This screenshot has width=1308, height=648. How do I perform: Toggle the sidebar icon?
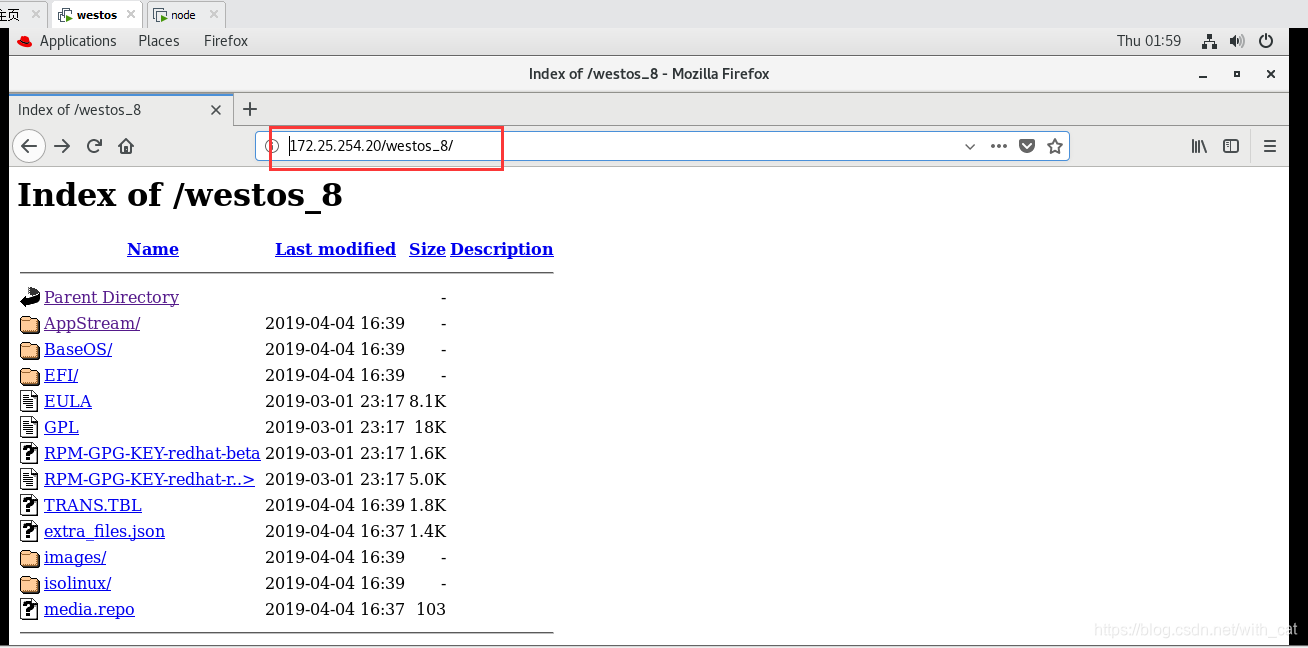[x=1231, y=146]
